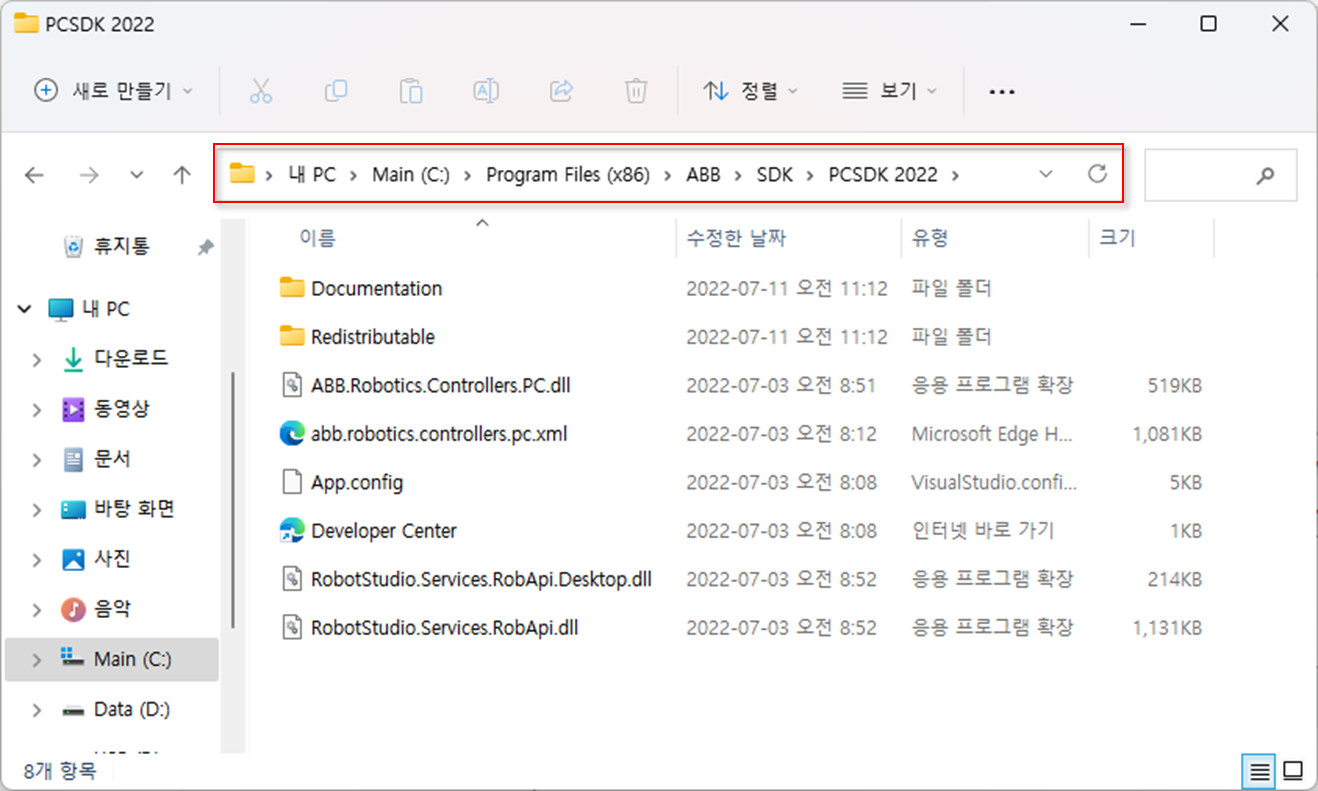The image size is (1318, 791).
Task: Select ABB.Robotics.Controllers.PC.dll file icon
Action: coord(292,385)
